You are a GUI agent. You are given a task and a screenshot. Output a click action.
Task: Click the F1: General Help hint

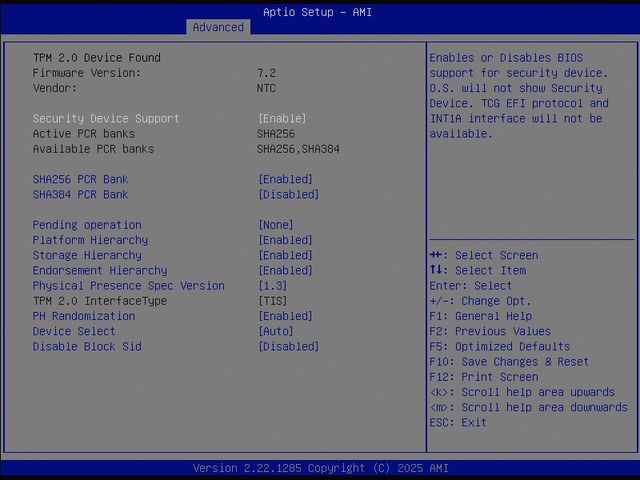(x=480, y=316)
